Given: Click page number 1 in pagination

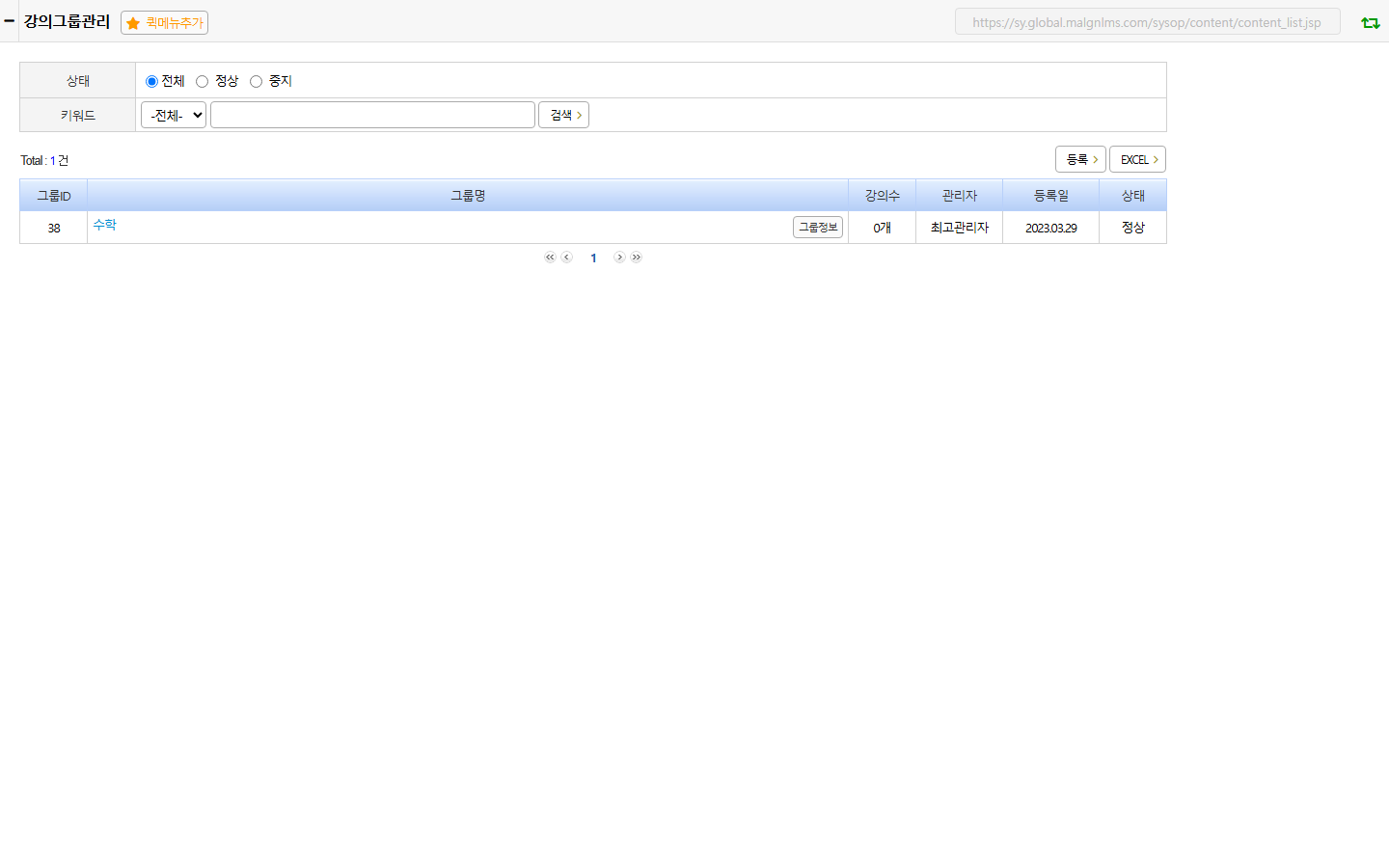Looking at the screenshot, I should click(x=593, y=258).
